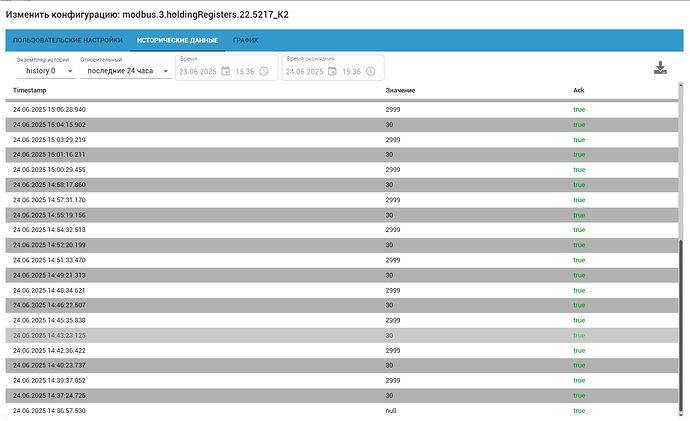Open the start date calendar picker icon
690x421 pixels.
(226, 71)
